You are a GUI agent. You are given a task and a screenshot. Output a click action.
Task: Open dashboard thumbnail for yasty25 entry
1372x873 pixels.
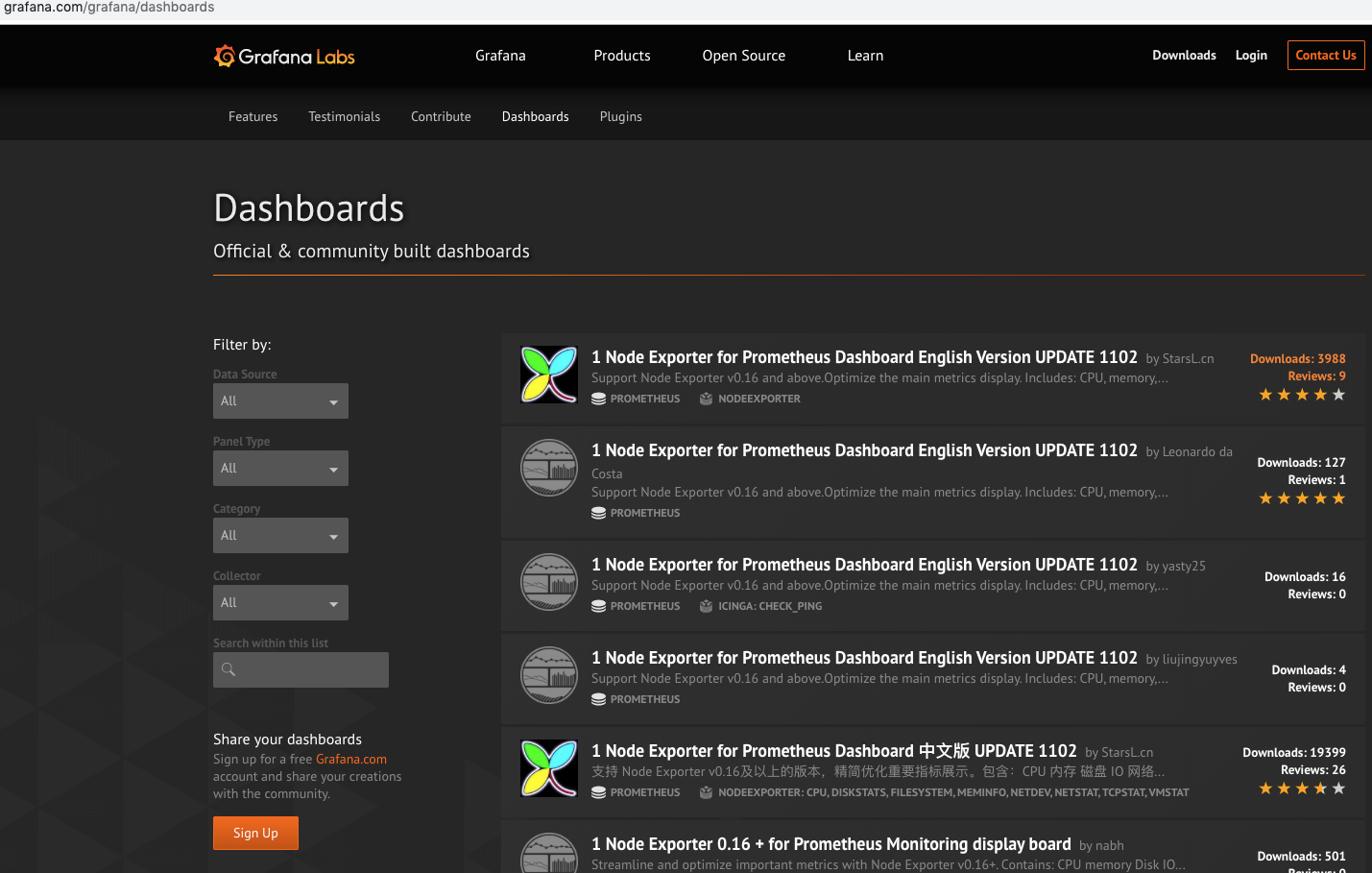click(549, 582)
